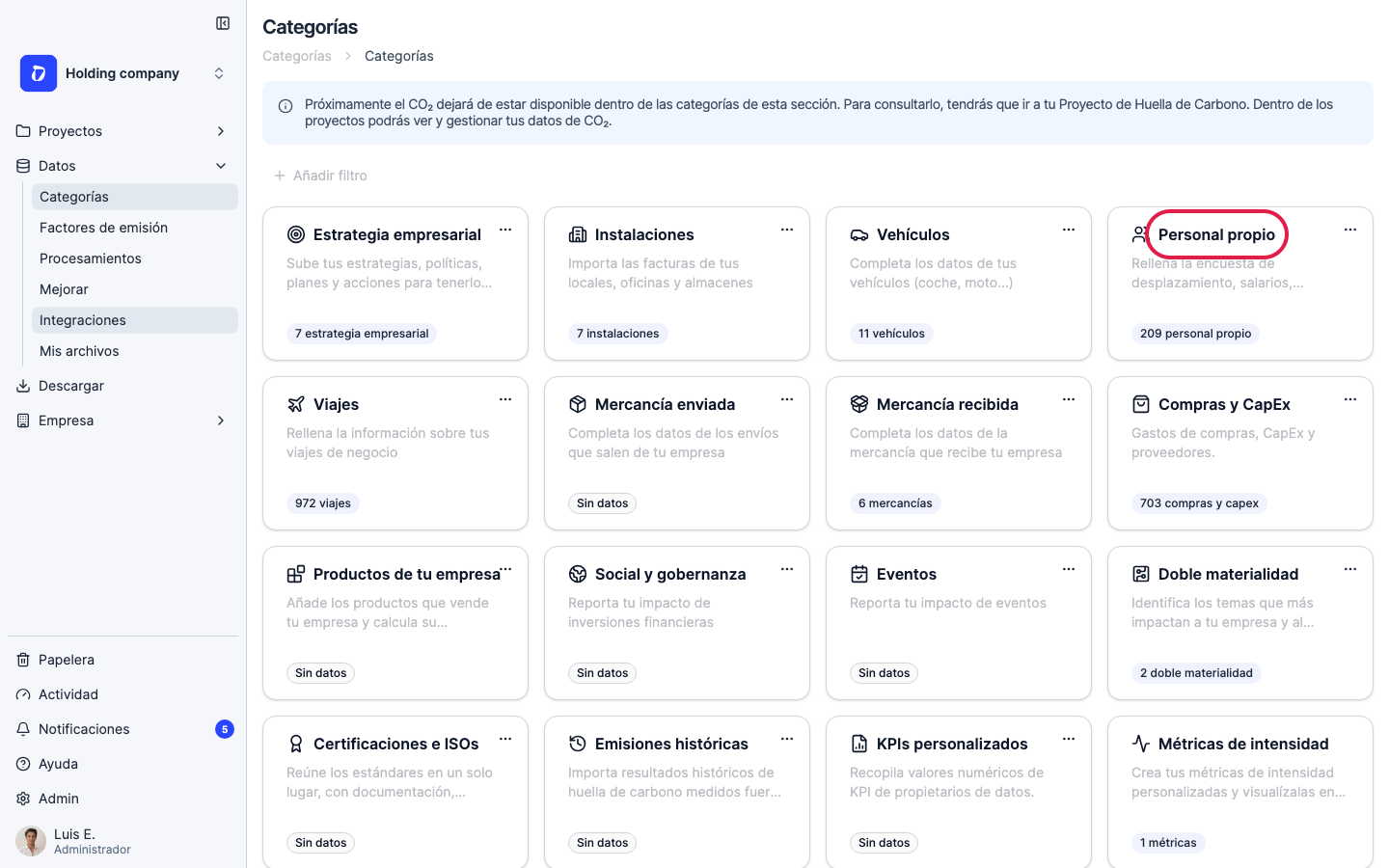Screen dimensions: 1389x868
Task: Click the Mercancía recibida open box icon
Action: pyautogui.click(x=859, y=404)
